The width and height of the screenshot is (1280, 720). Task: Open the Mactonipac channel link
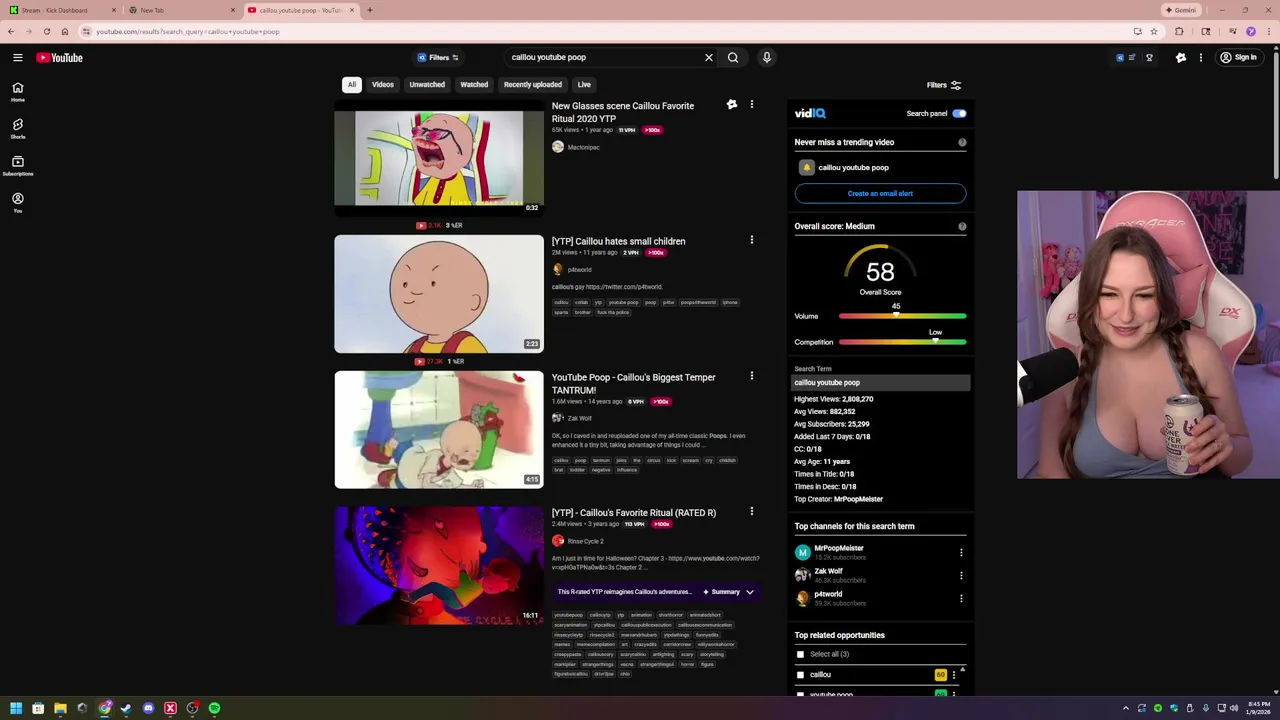(x=584, y=147)
